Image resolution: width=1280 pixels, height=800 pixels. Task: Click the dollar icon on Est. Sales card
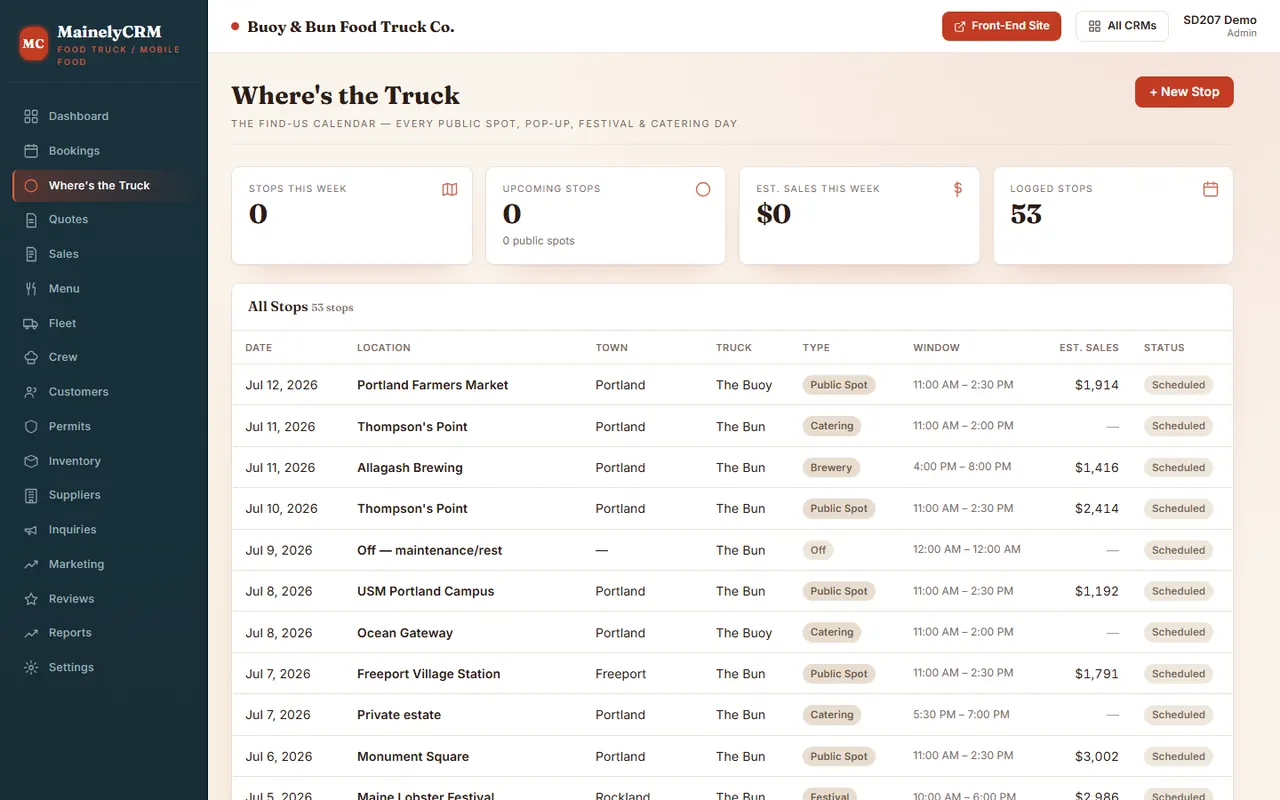pos(958,189)
